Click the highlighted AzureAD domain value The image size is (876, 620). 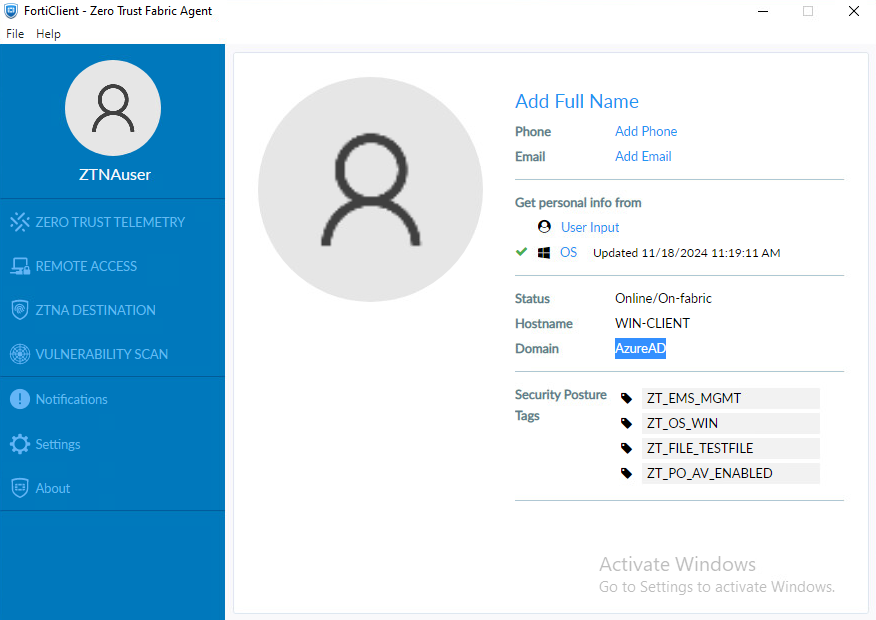click(x=640, y=349)
